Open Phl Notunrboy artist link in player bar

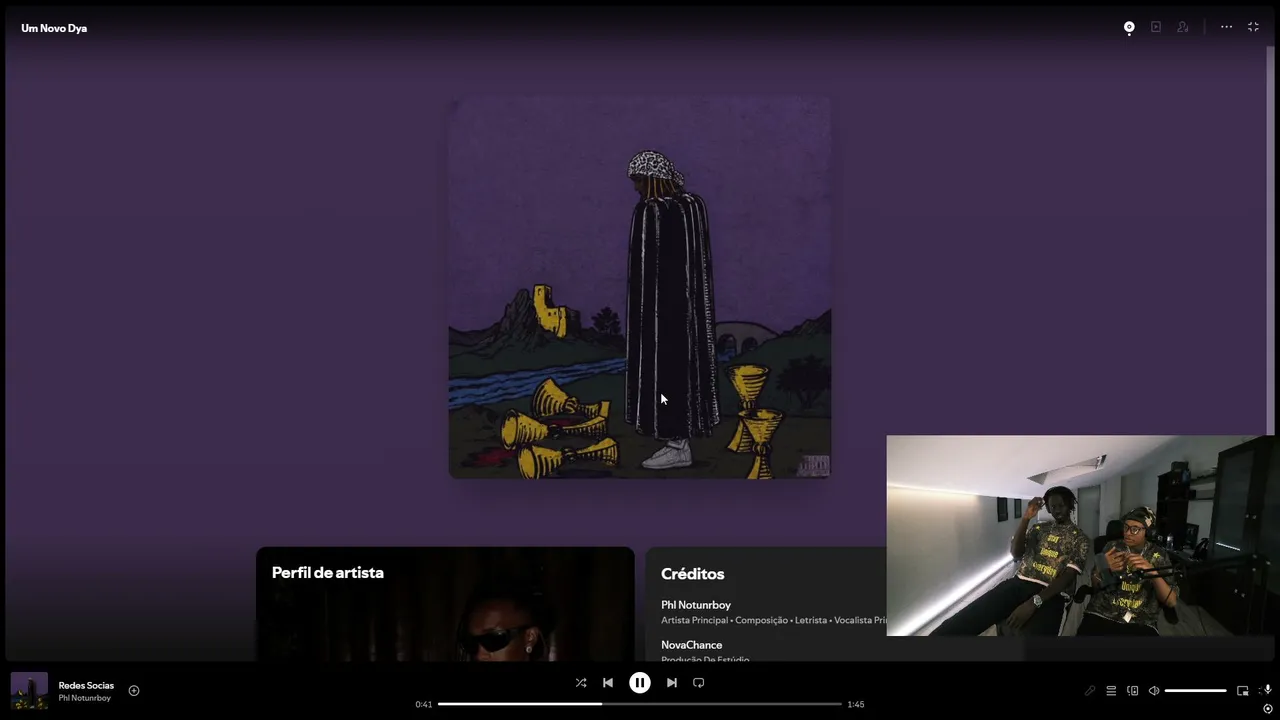click(x=85, y=698)
